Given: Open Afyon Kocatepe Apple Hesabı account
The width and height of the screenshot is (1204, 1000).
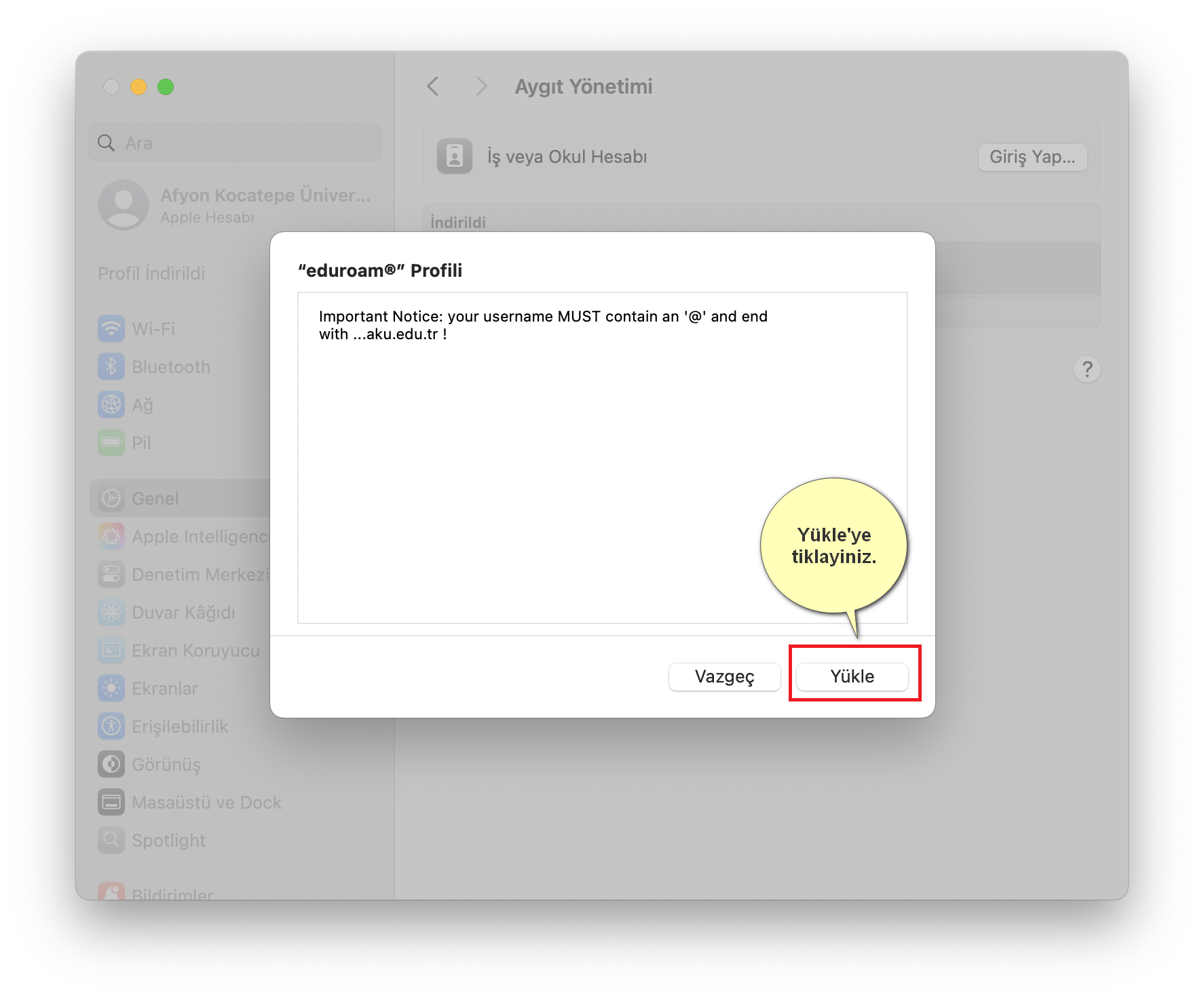Looking at the screenshot, I should (x=234, y=205).
